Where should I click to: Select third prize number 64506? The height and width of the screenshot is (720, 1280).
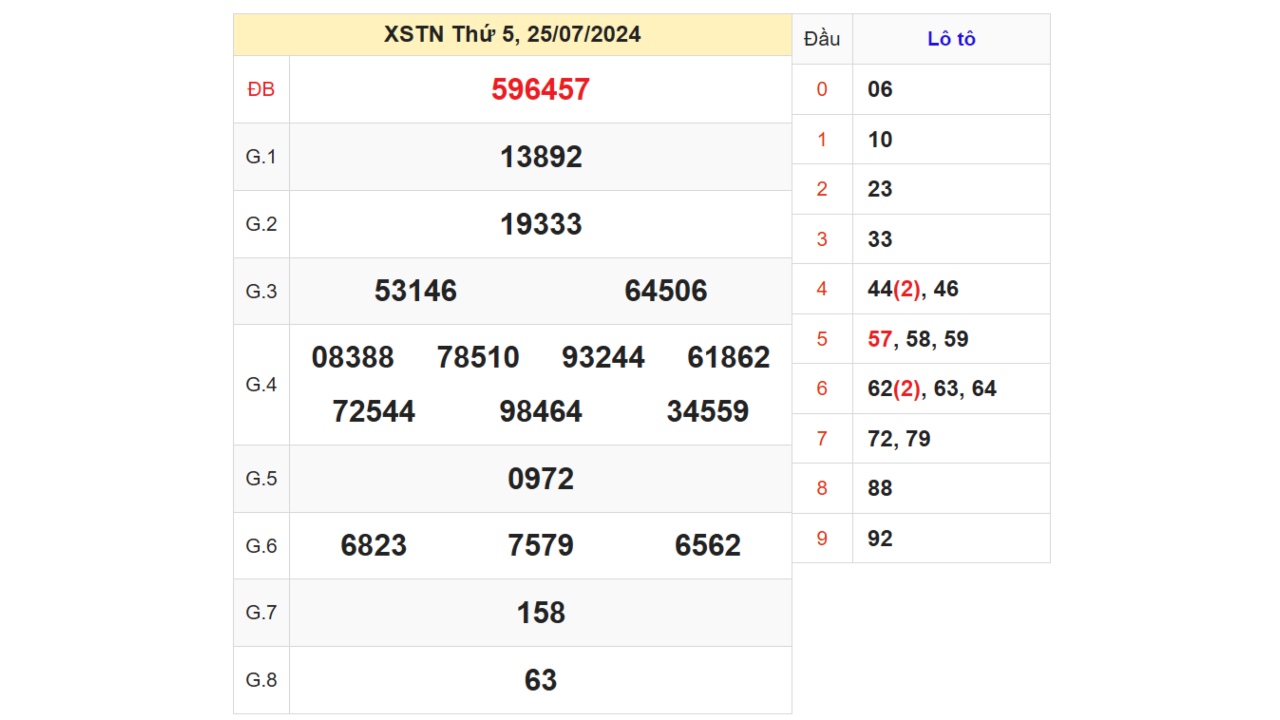(666, 291)
